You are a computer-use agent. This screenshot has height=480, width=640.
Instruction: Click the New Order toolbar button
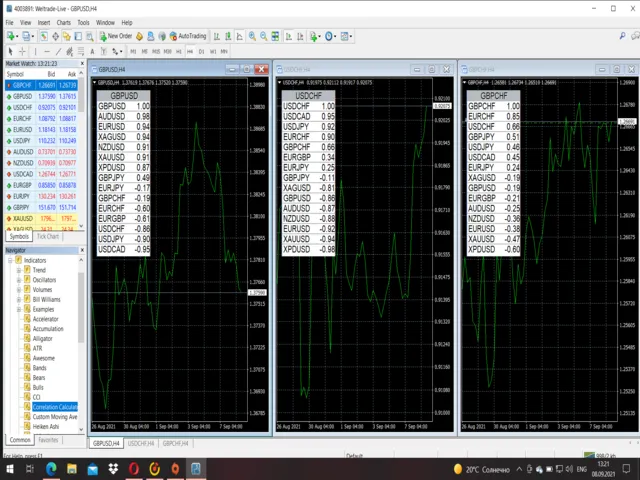117,36
